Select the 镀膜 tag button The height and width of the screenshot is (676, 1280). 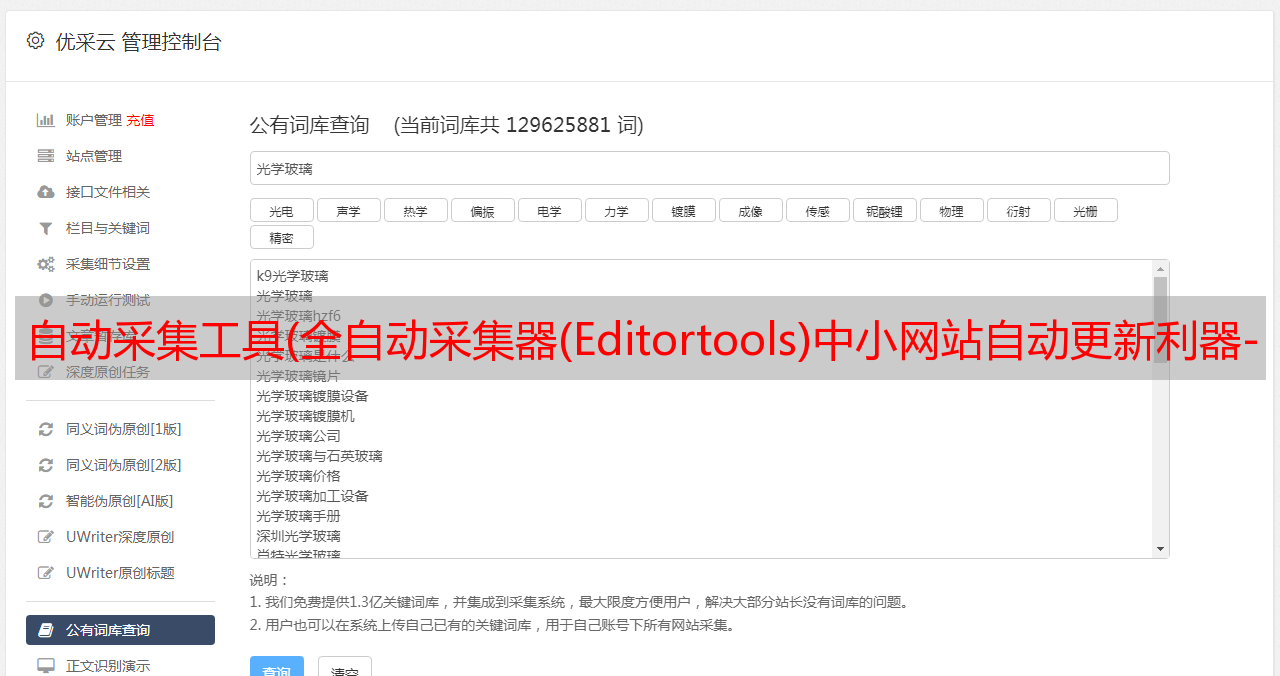tap(684, 210)
